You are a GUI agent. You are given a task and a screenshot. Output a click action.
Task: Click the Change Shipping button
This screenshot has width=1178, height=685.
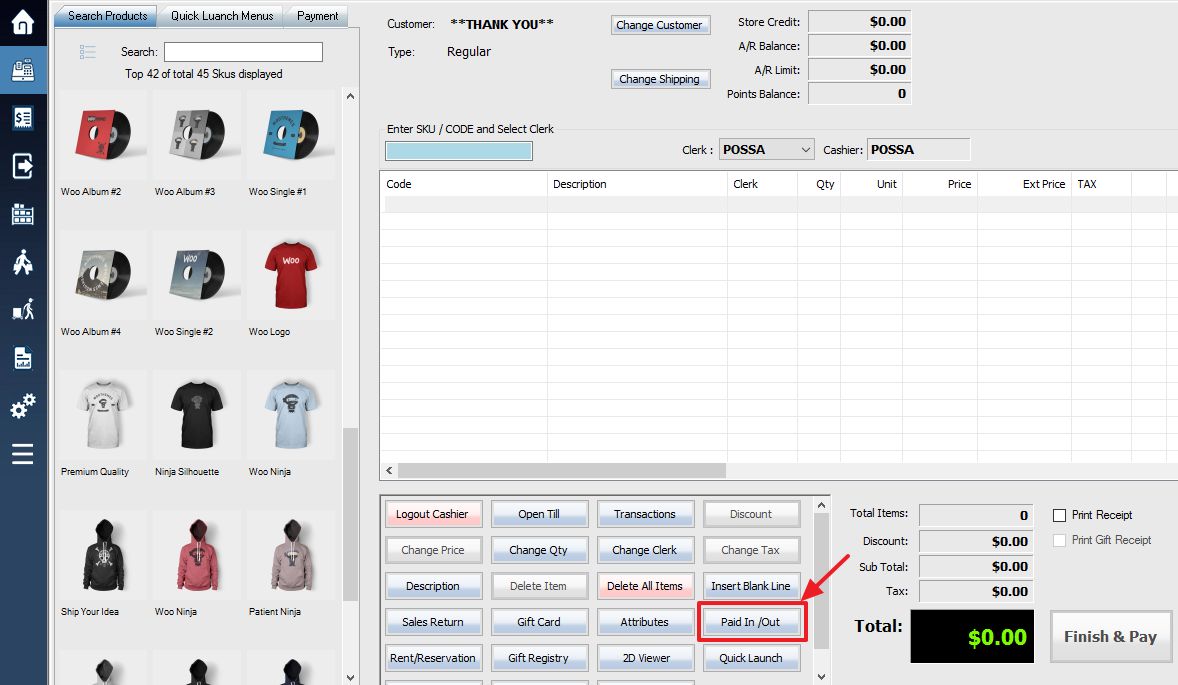click(x=660, y=79)
